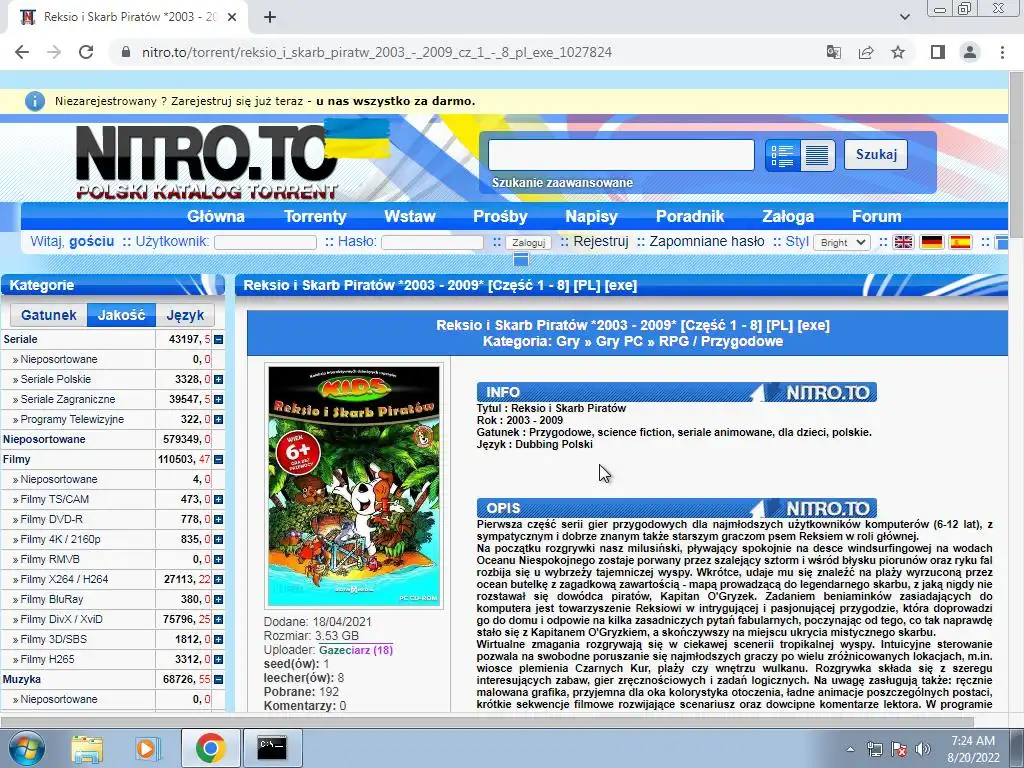Bookmark this page with star icon
The height and width of the screenshot is (768, 1024).
tap(898, 52)
